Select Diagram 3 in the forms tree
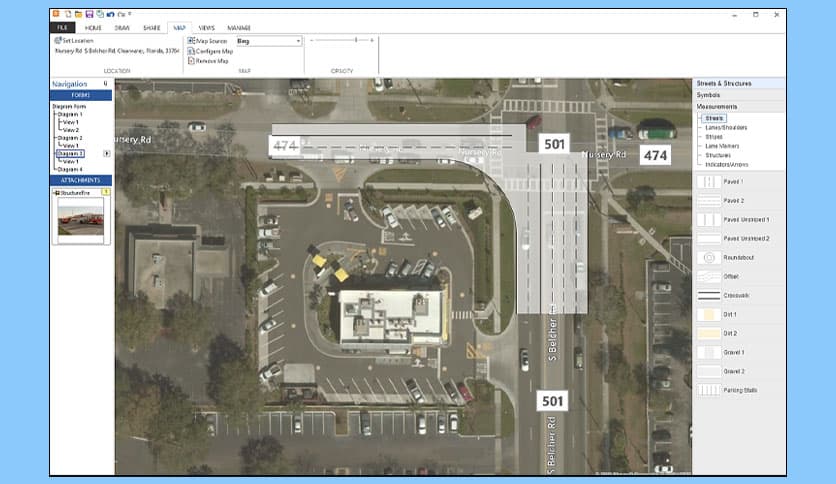The image size is (836, 484). [x=70, y=154]
